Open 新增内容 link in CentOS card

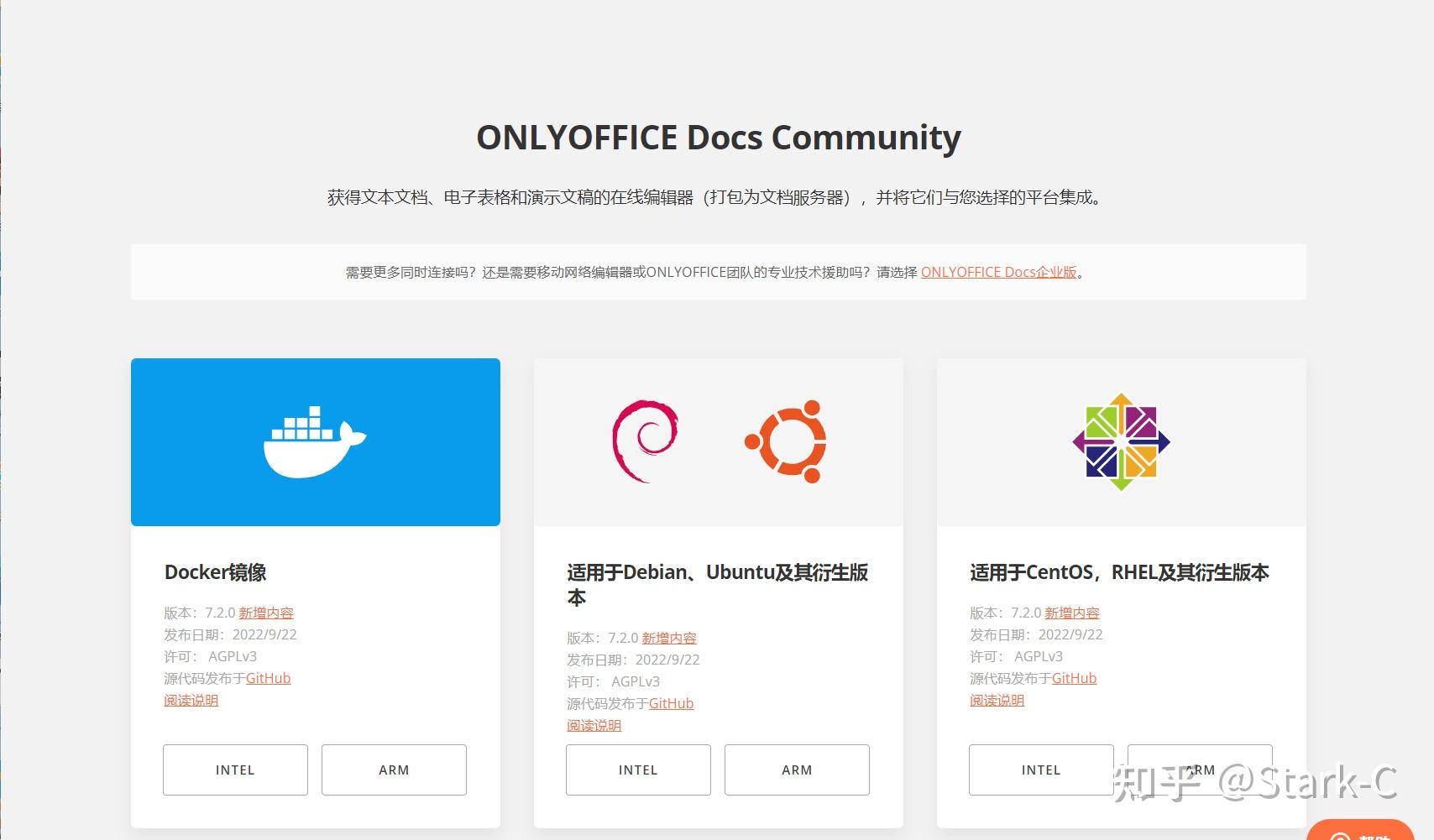point(1072,613)
